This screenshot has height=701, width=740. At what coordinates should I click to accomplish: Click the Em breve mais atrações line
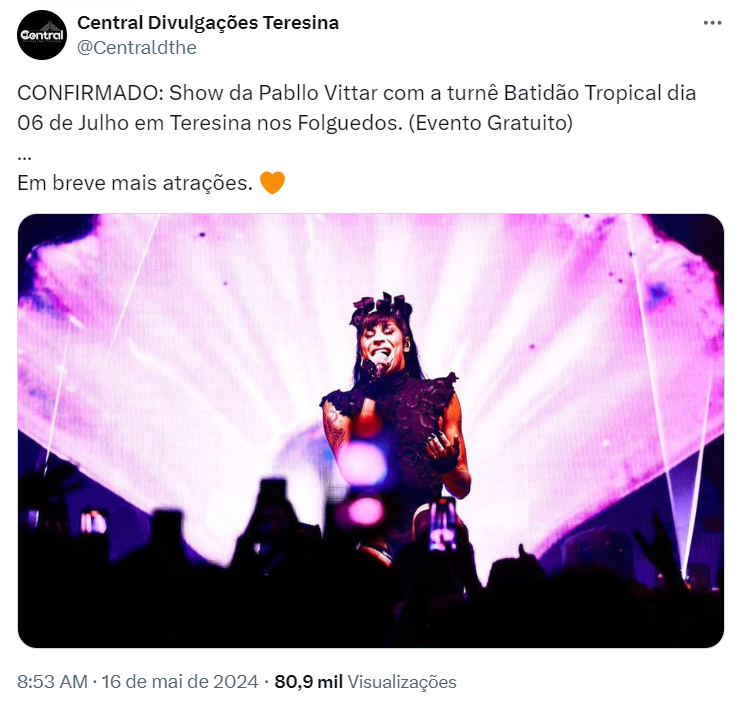tap(135, 183)
